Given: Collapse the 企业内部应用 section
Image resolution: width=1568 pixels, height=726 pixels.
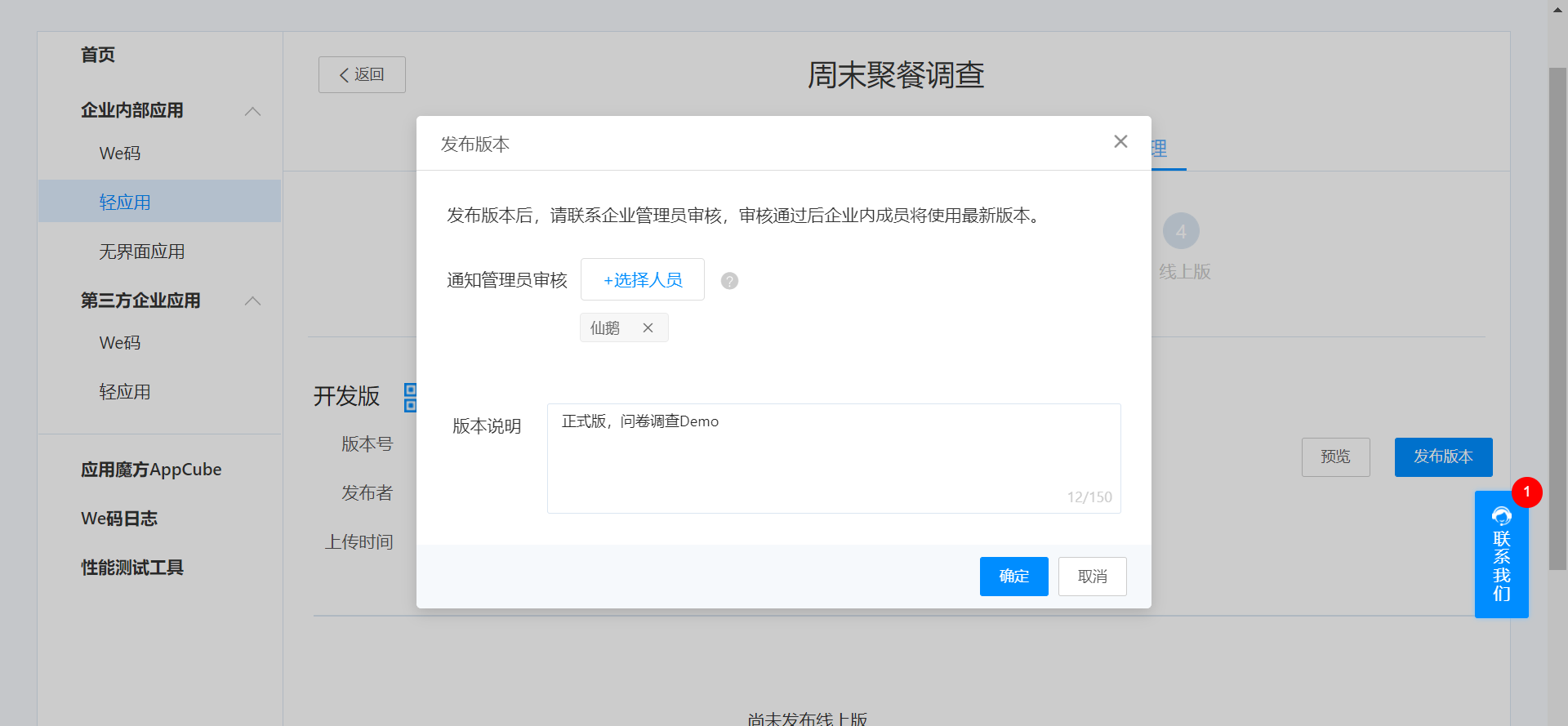Looking at the screenshot, I should click(253, 111).
